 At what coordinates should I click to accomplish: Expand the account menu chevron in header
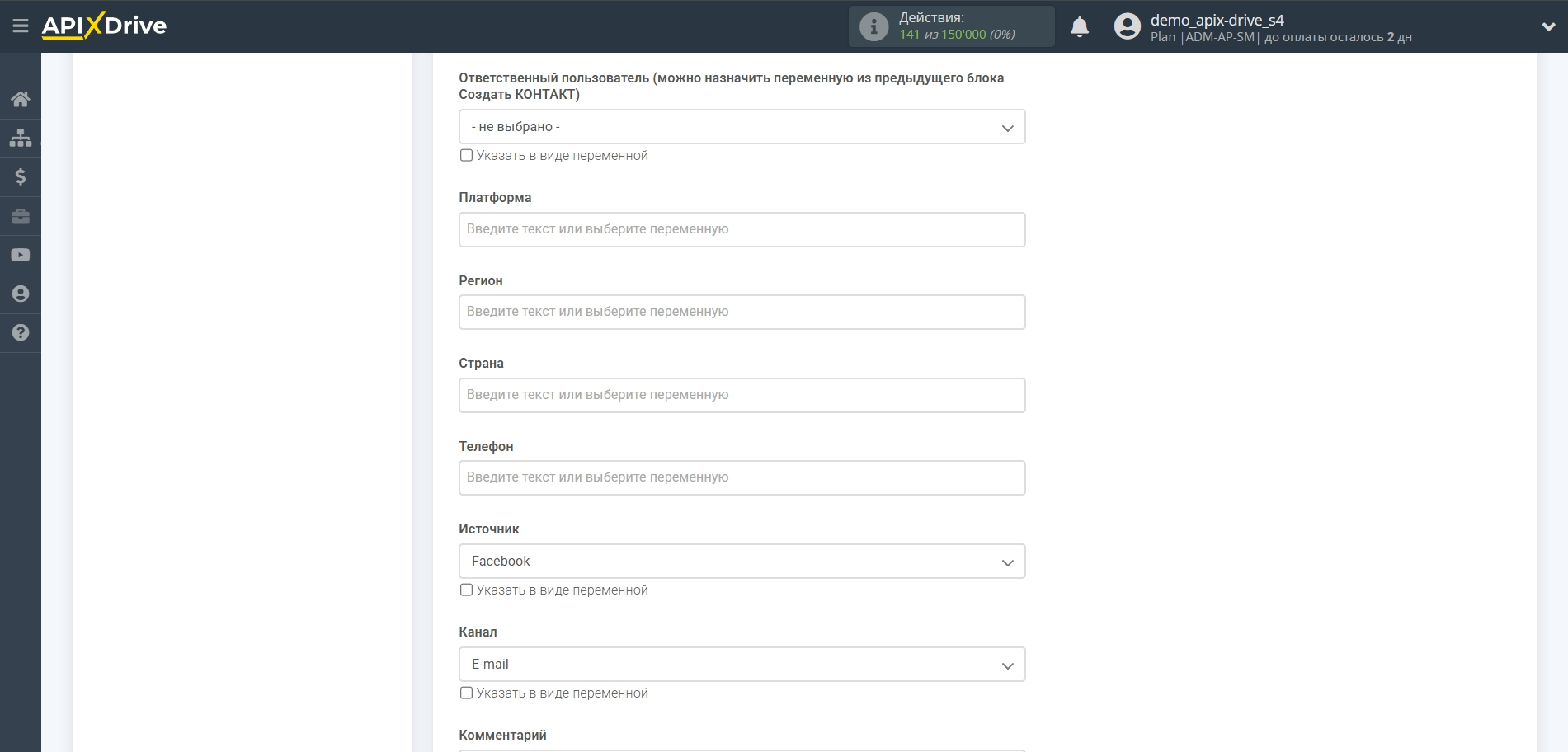1548,27
